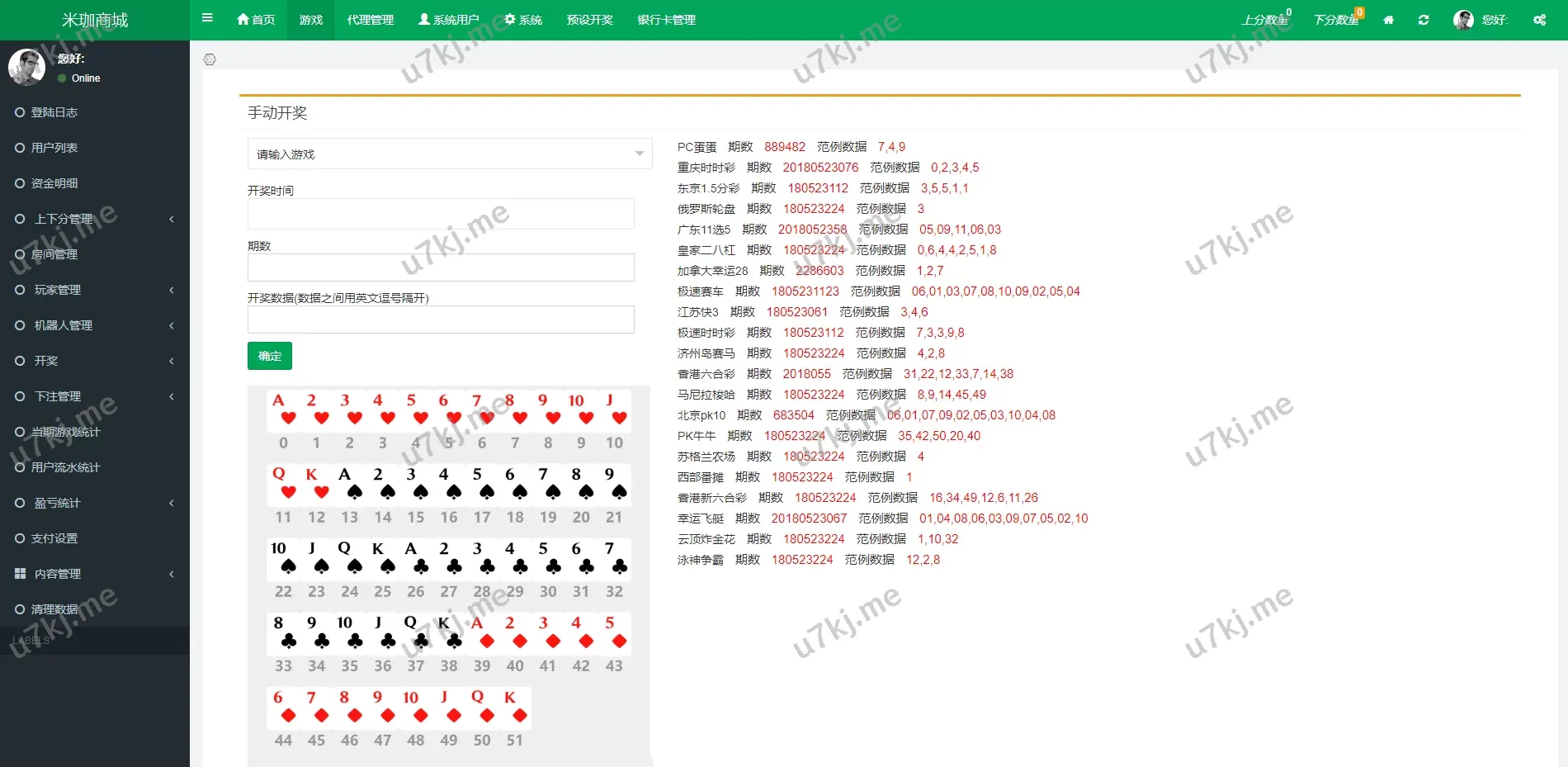Screen dimensions: 1568x767
Task: Toggle the sidebar hamburger menu icon
Action: point(207,18)
